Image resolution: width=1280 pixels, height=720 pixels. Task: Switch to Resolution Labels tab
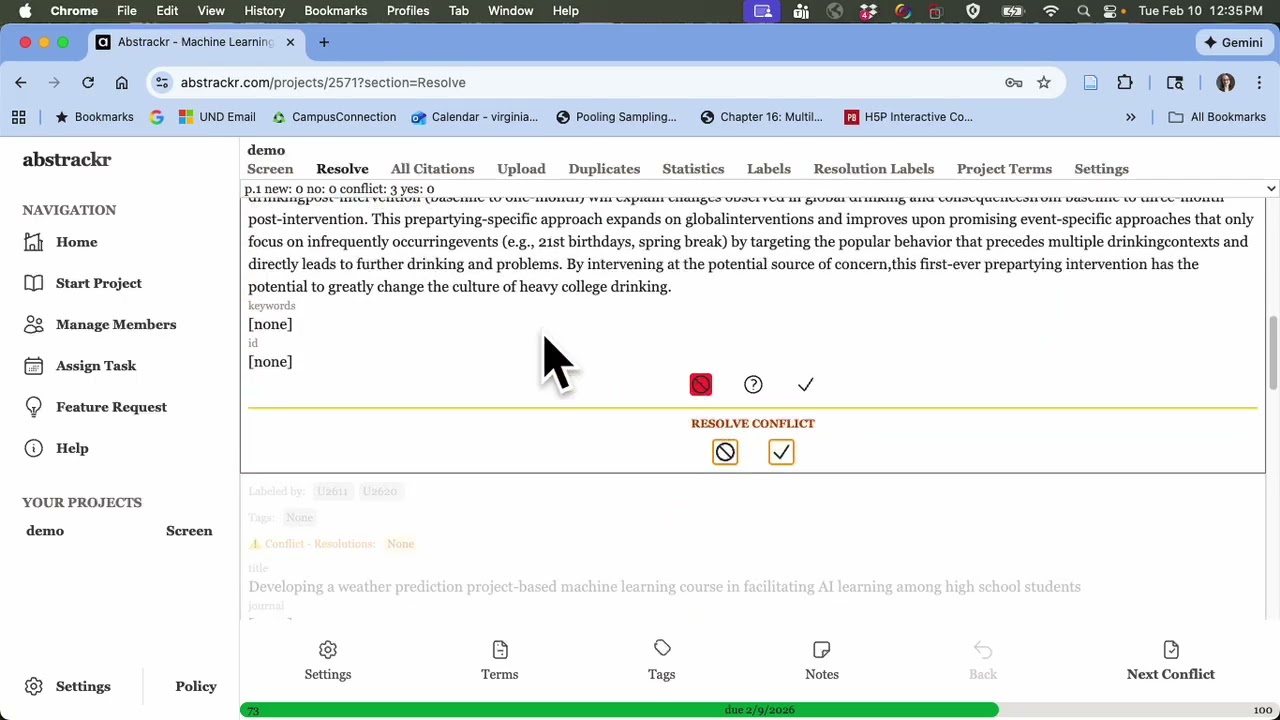tap(874, 169)
